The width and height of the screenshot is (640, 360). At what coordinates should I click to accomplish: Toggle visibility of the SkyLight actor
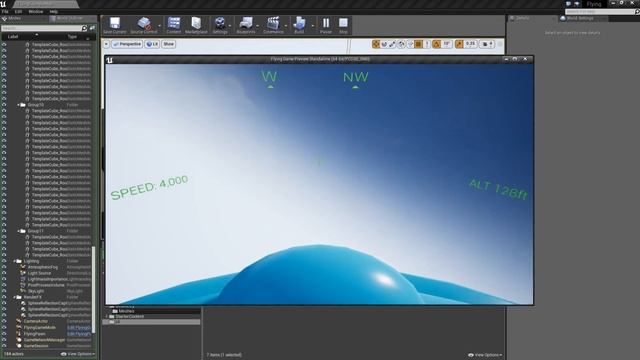[x=4, y=291]
